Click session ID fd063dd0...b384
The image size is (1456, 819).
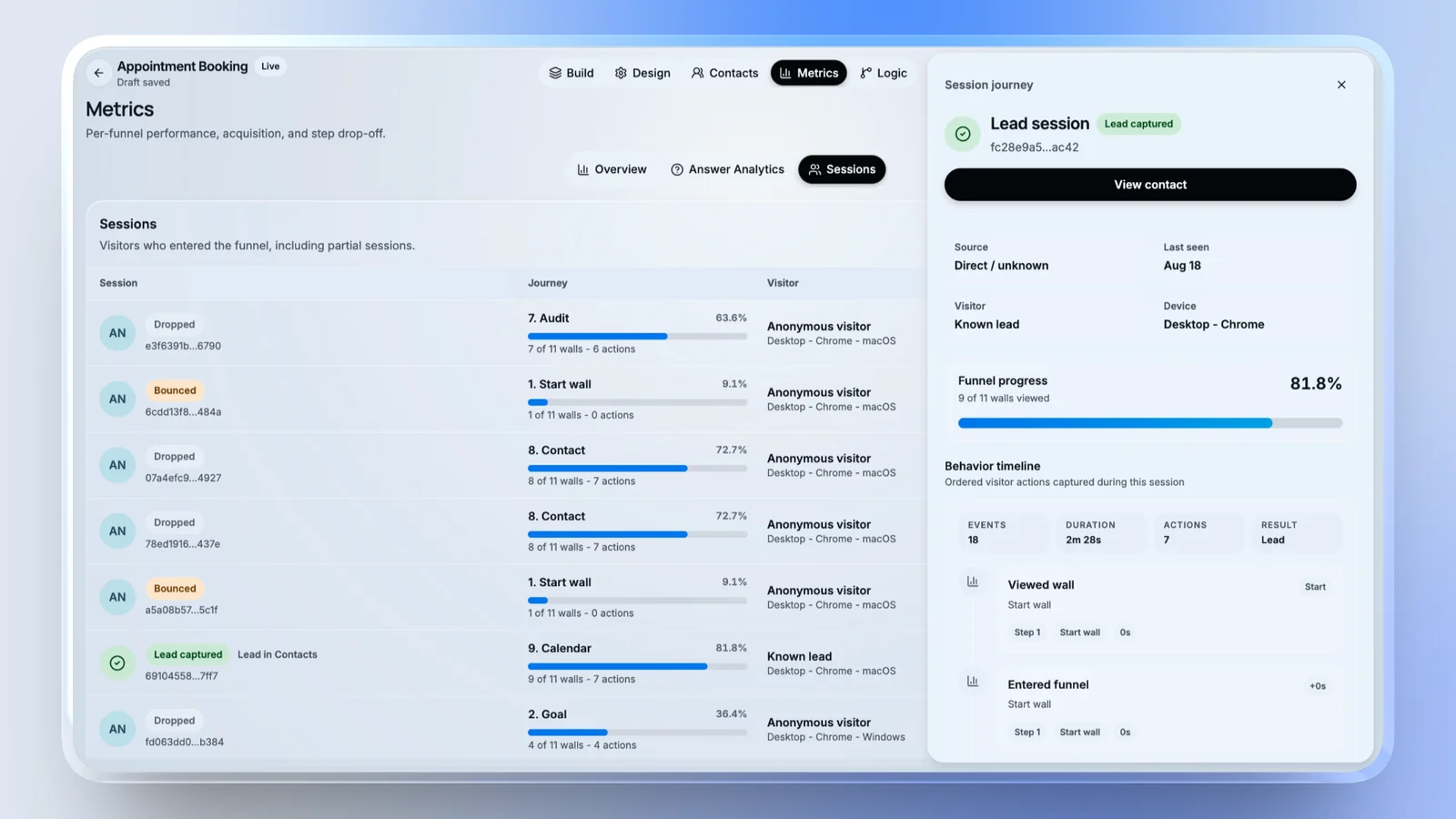tap(185, 742)
